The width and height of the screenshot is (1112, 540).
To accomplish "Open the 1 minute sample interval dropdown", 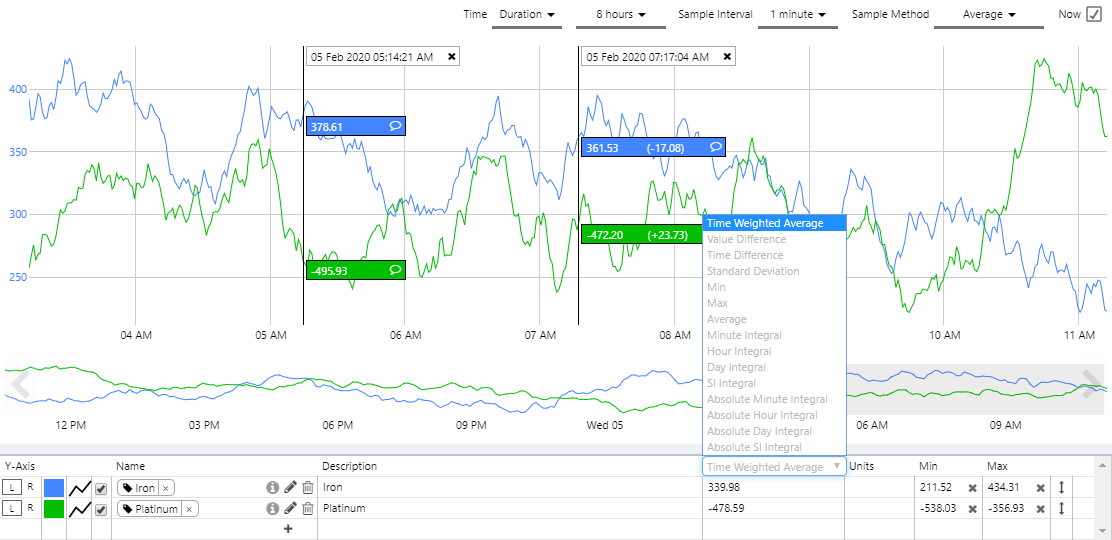I will tap(797, 15).
